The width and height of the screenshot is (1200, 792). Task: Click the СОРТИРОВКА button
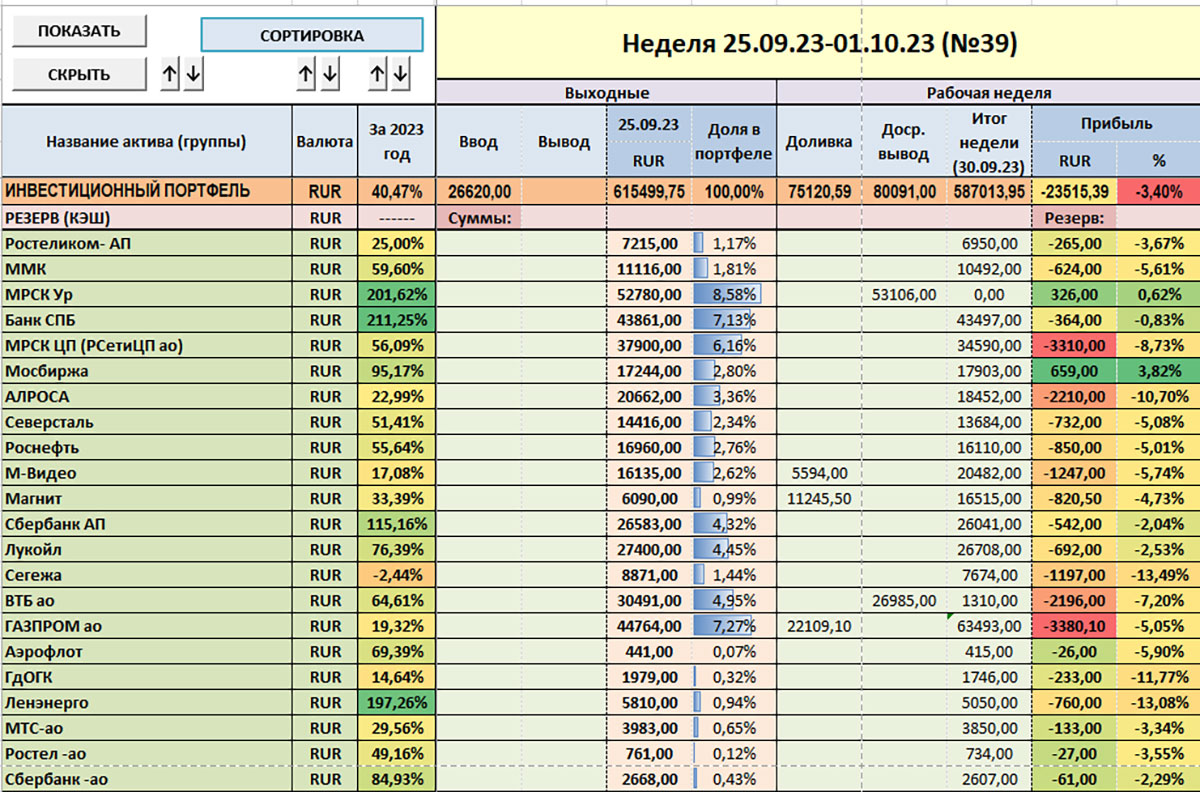click(x=312, y=35)
